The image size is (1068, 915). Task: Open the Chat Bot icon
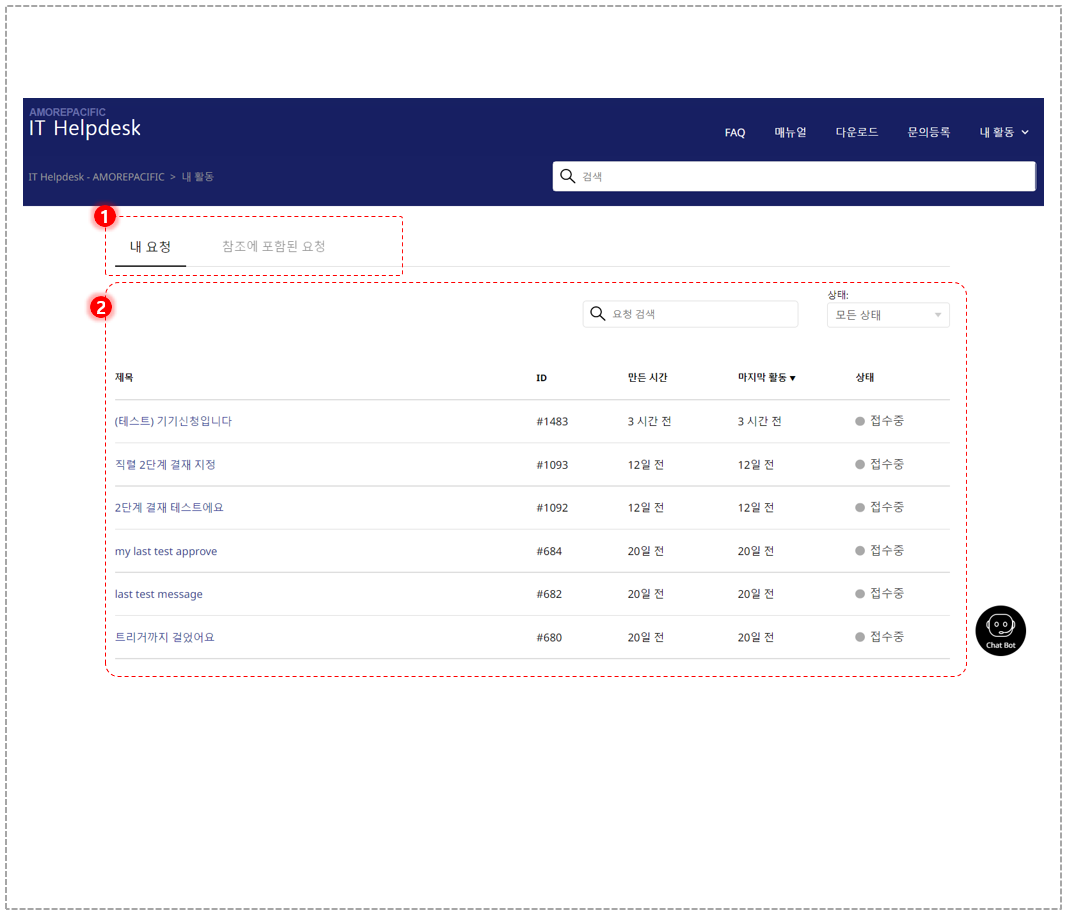pyautogui.click(x=1000, y=630)
